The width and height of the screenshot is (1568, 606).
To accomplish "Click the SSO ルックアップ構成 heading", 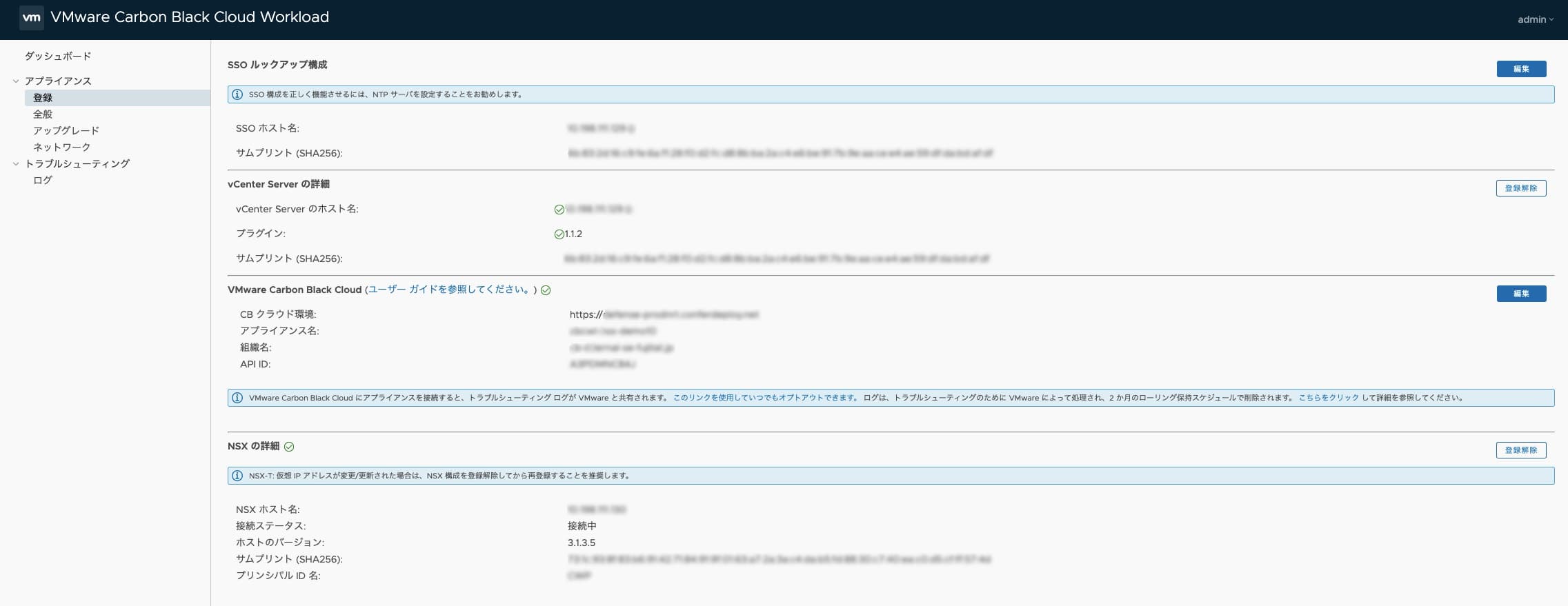I will (x=277, y=65).
